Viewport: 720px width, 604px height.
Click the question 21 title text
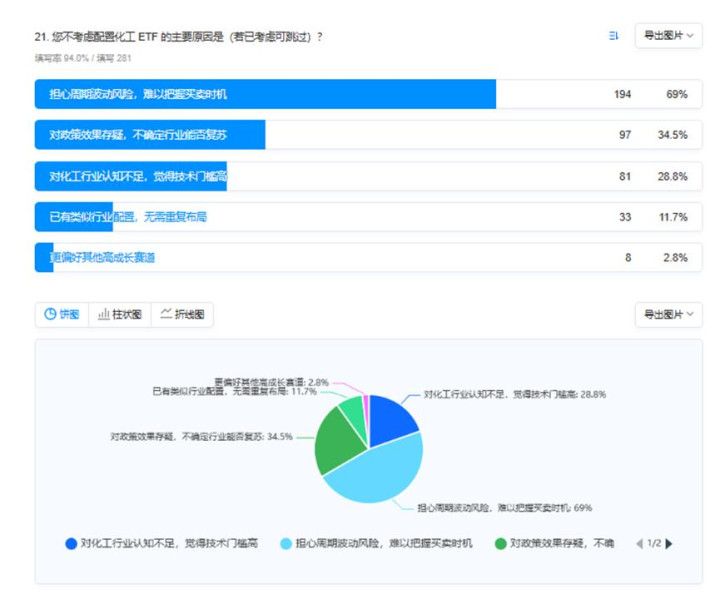(178, 37)
